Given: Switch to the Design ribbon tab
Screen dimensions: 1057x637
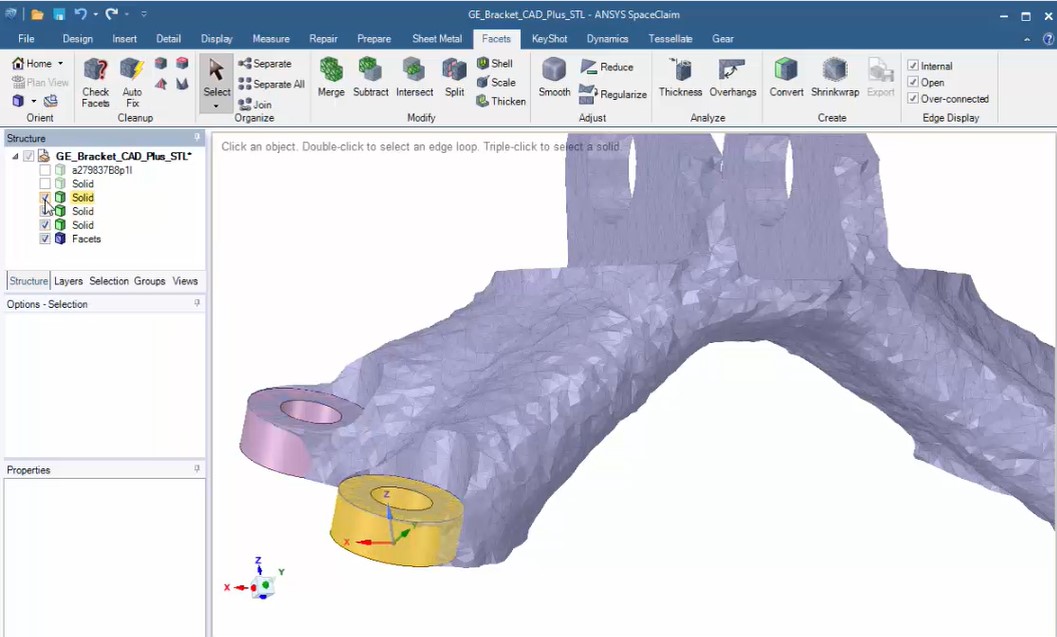Looking at the screenshot, I should 78,39.
